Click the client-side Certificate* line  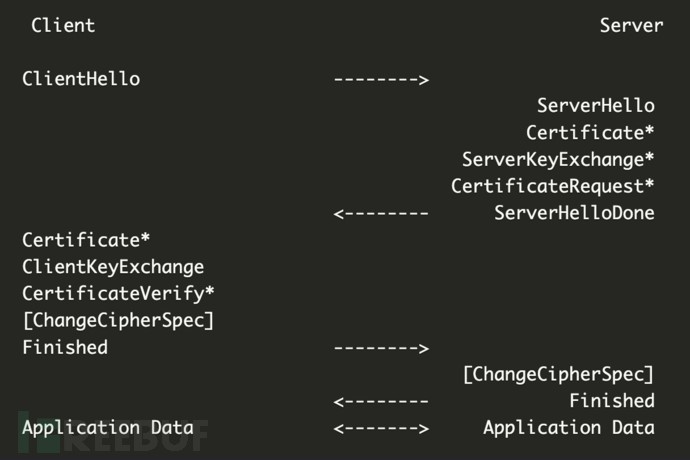pos(87,240)
